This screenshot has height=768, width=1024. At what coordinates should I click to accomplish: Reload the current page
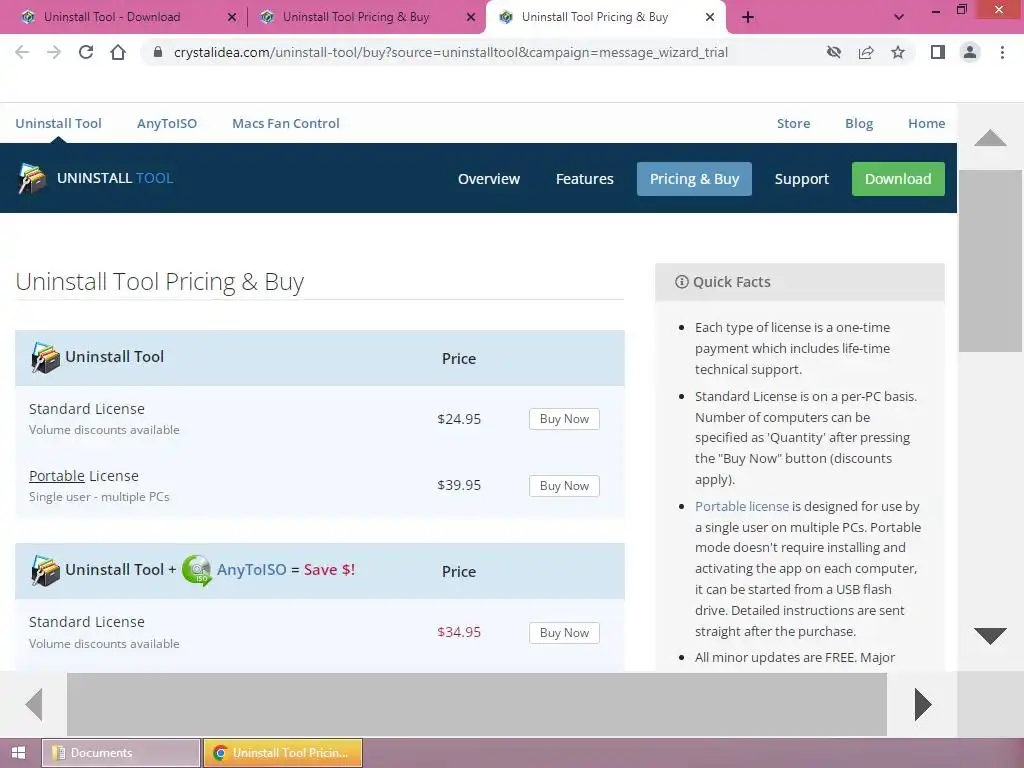(86, 52)
